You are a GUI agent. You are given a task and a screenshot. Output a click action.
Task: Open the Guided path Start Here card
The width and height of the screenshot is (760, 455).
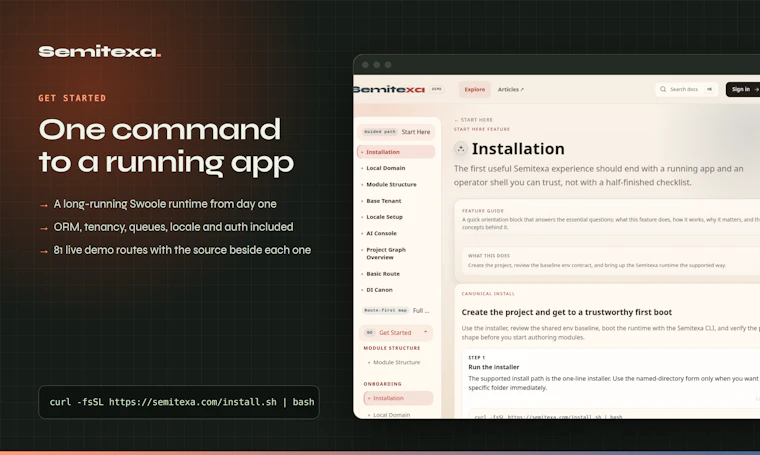(396, 132)
